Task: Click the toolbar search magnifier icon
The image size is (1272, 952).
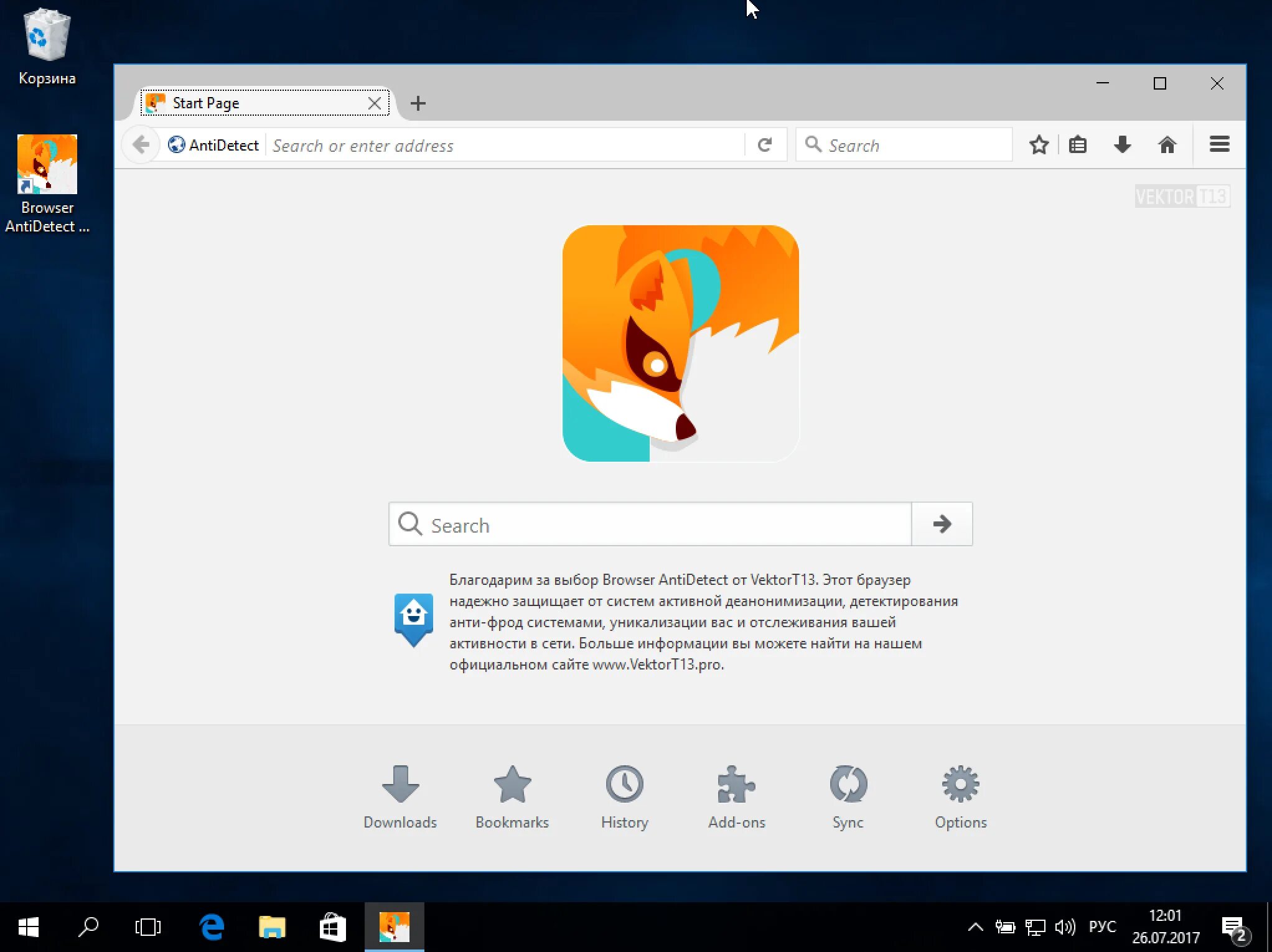Action: pos(813,144)
